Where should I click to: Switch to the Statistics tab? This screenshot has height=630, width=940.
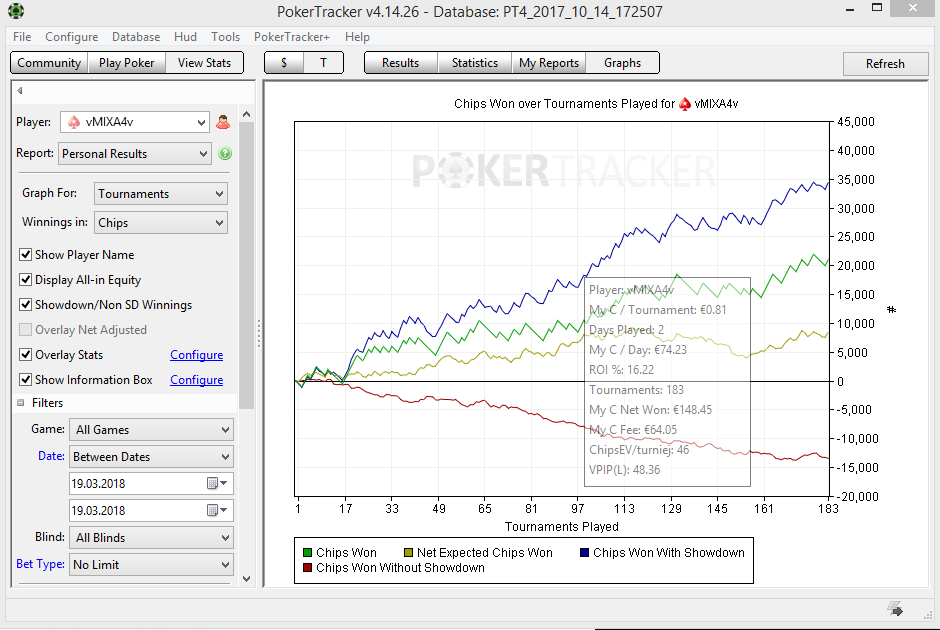pyautogui.click(x=475, y=63)
